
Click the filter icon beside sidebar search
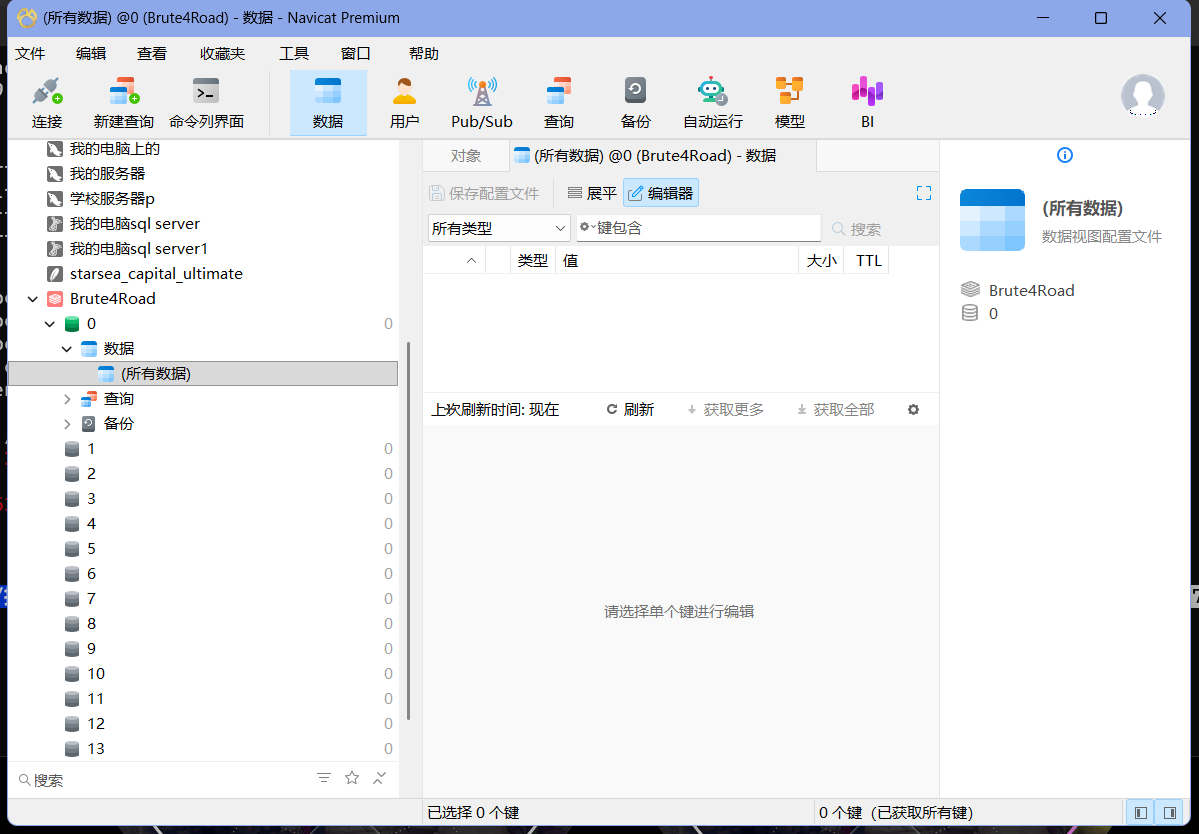click(324, 778)
